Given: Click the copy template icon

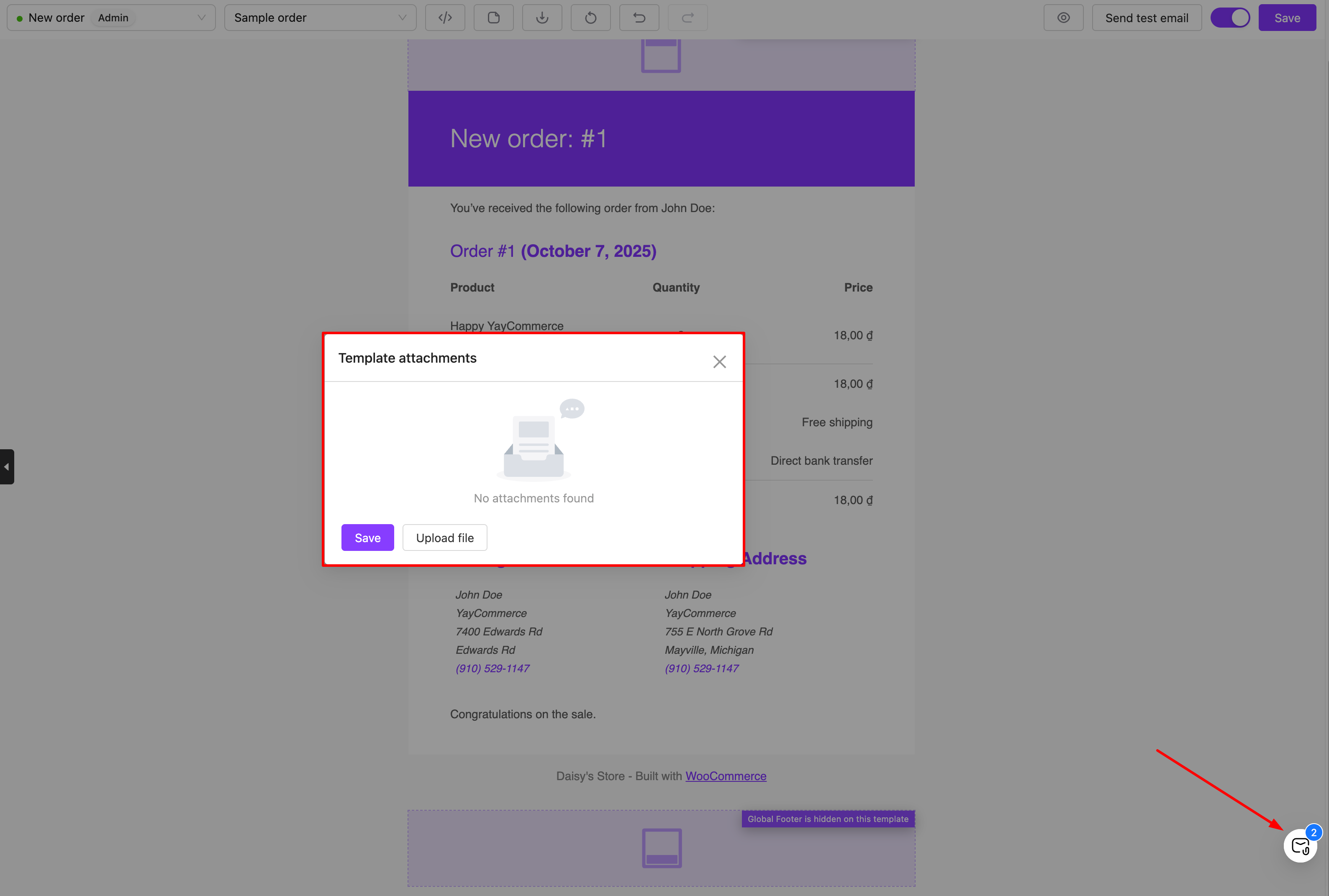Looking at the screenshot, I should (493, 18).
